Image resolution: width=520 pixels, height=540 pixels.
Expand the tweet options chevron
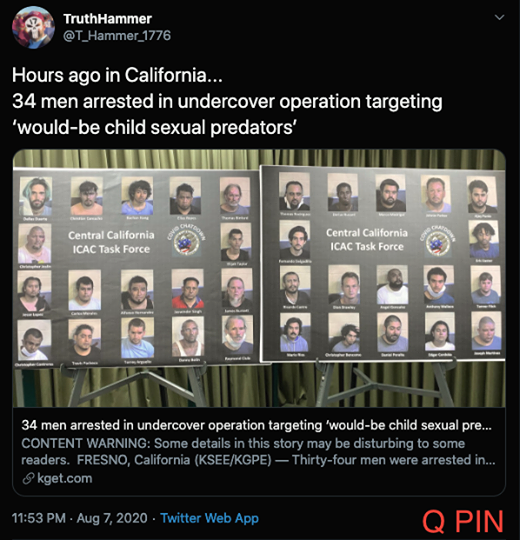(x=499, y=17)
